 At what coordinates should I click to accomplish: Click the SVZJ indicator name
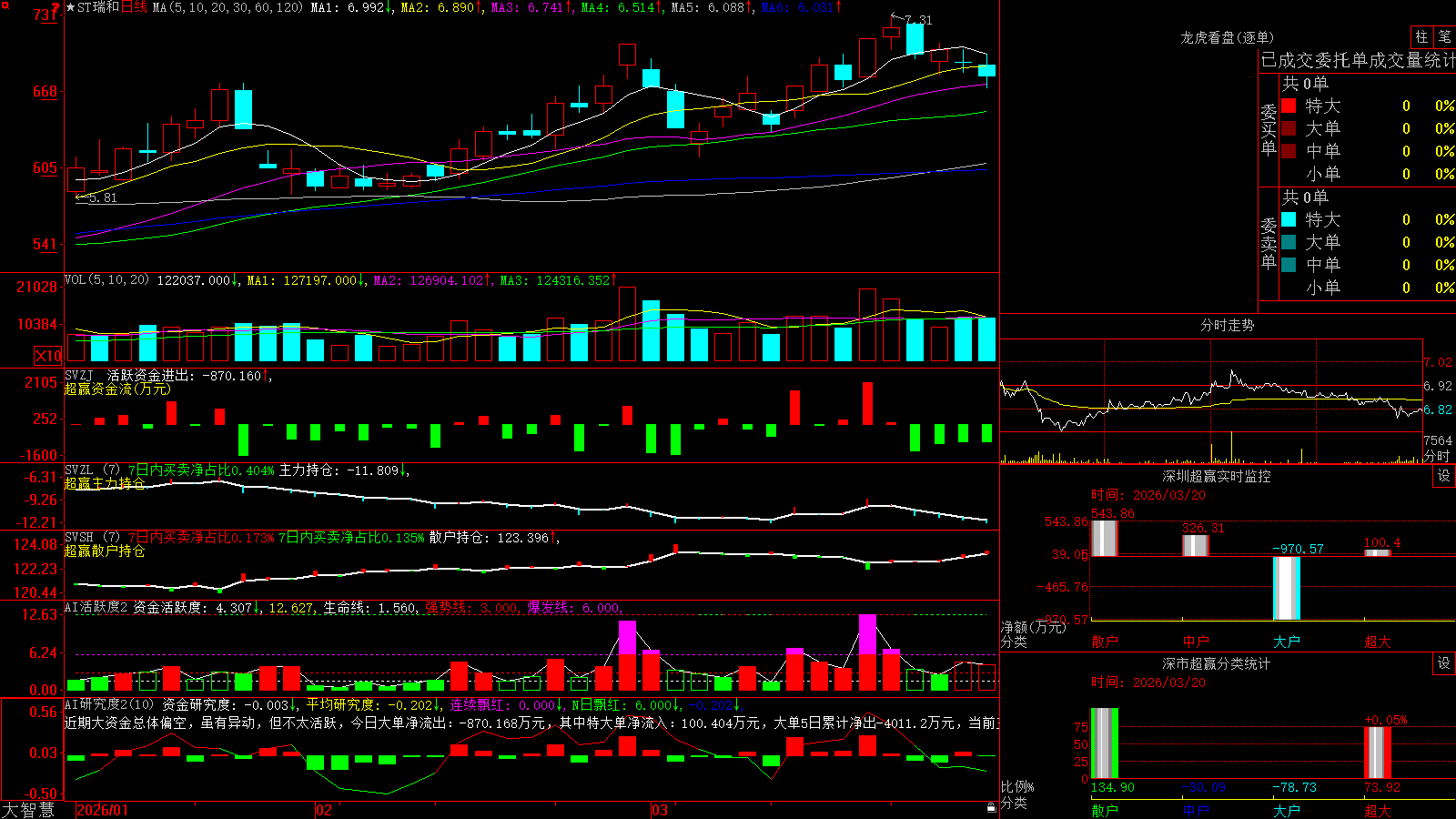point(79,375)
